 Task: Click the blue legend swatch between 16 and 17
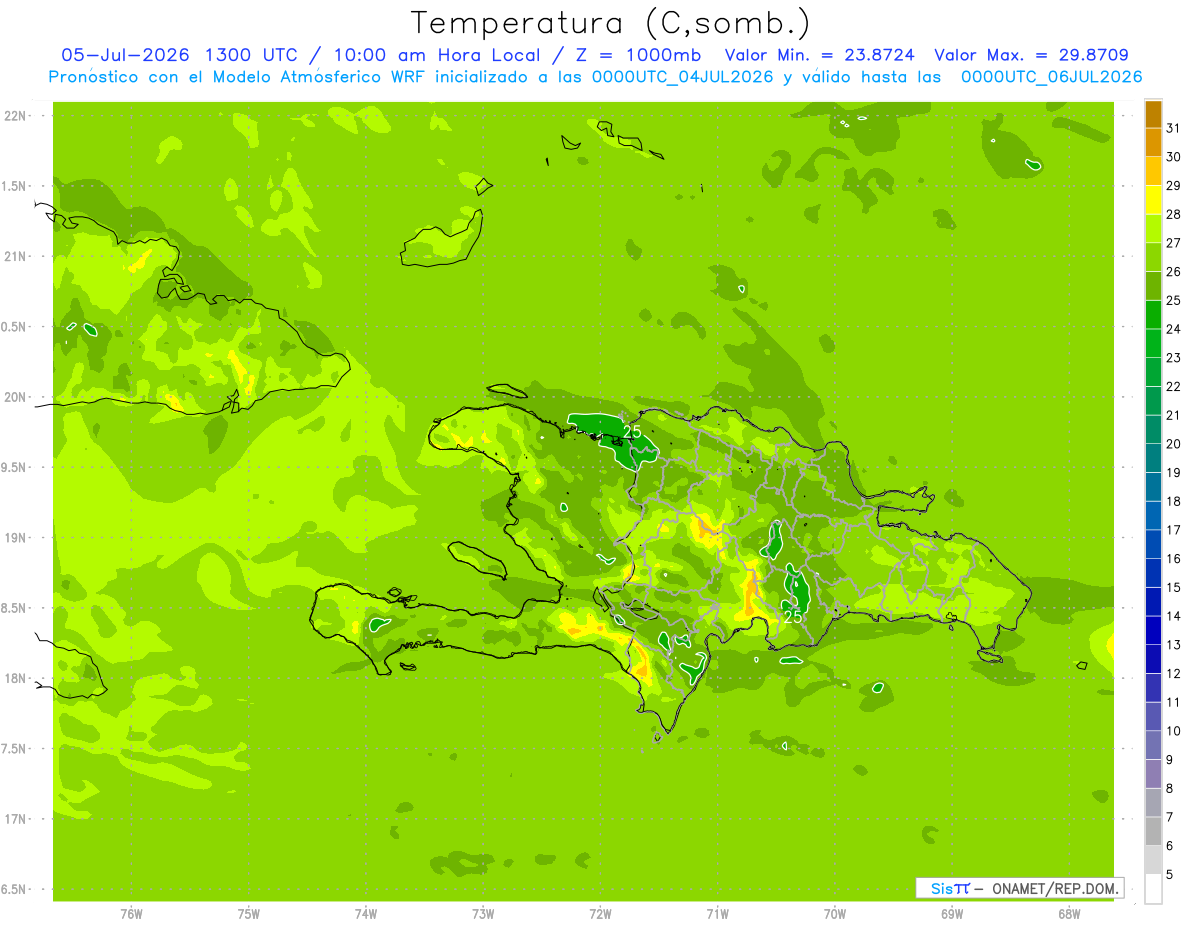click(x=1153, y=545)
